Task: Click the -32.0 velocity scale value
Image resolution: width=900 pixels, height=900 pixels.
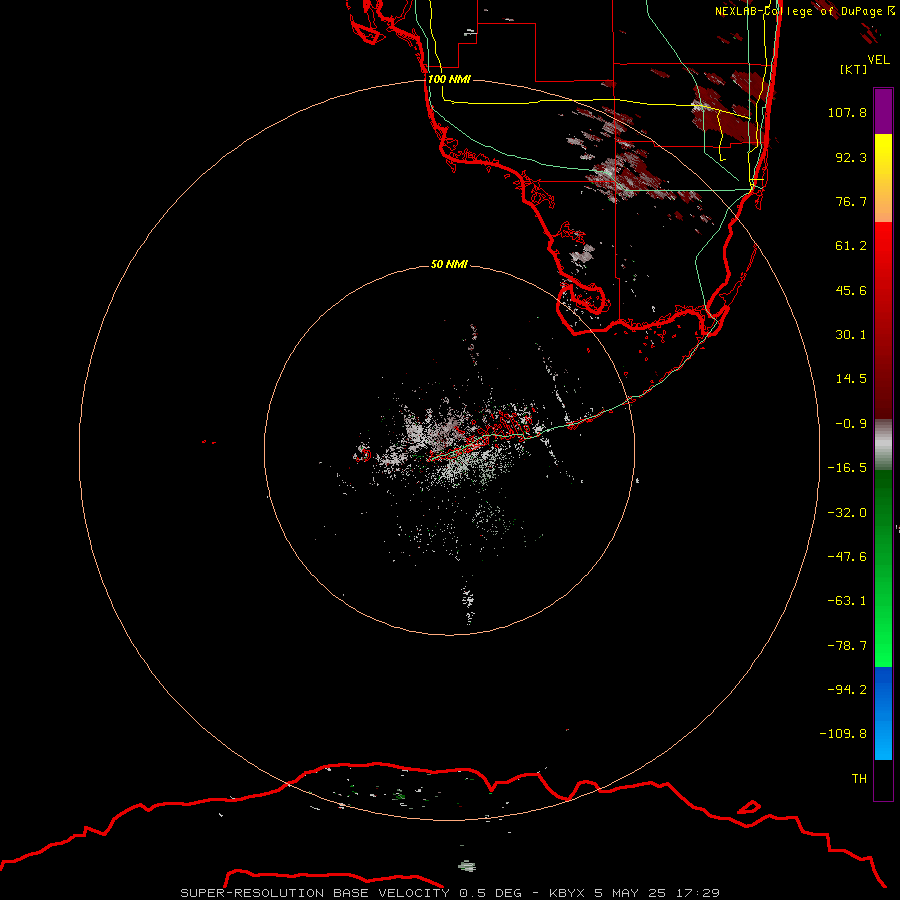Action: pos(847,513)
